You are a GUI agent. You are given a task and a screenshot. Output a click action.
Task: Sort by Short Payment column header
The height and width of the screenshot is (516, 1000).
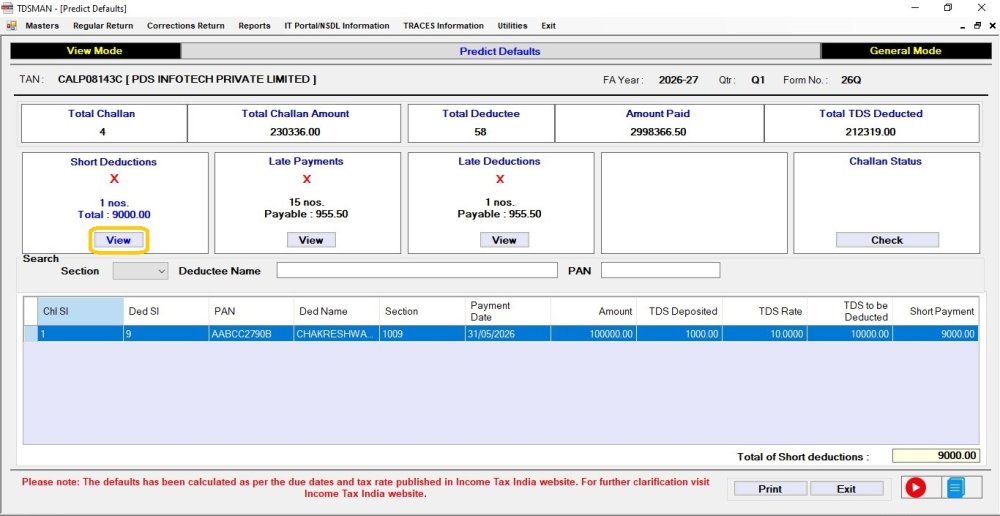pyautogui.click(x=935, y=311)
